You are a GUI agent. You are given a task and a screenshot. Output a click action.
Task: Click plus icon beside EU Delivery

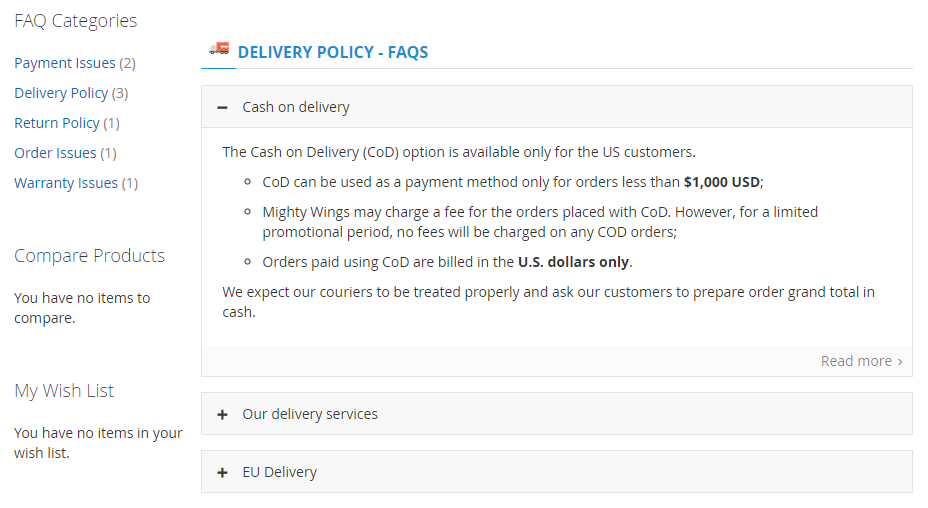pyautogui.click(x=223, y=472)
